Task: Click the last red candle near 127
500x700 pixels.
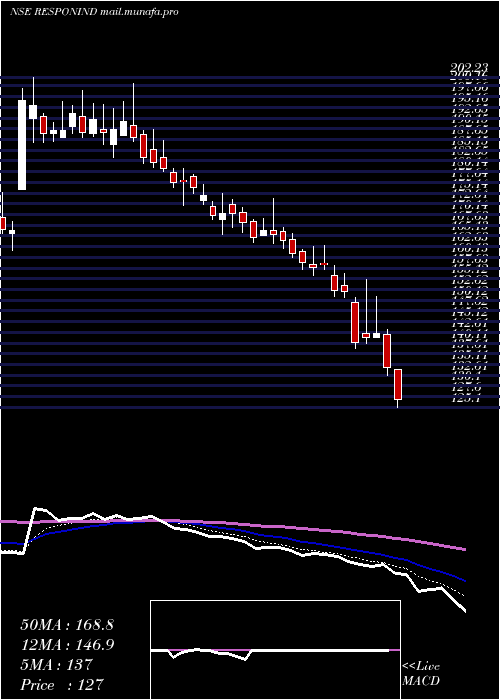Action: pos(398,384)
